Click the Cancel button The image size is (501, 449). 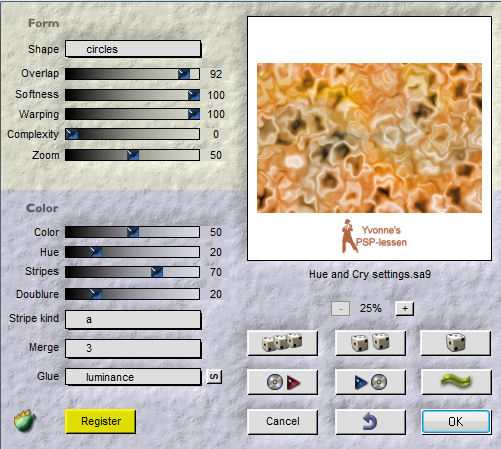tap(282, 422)
